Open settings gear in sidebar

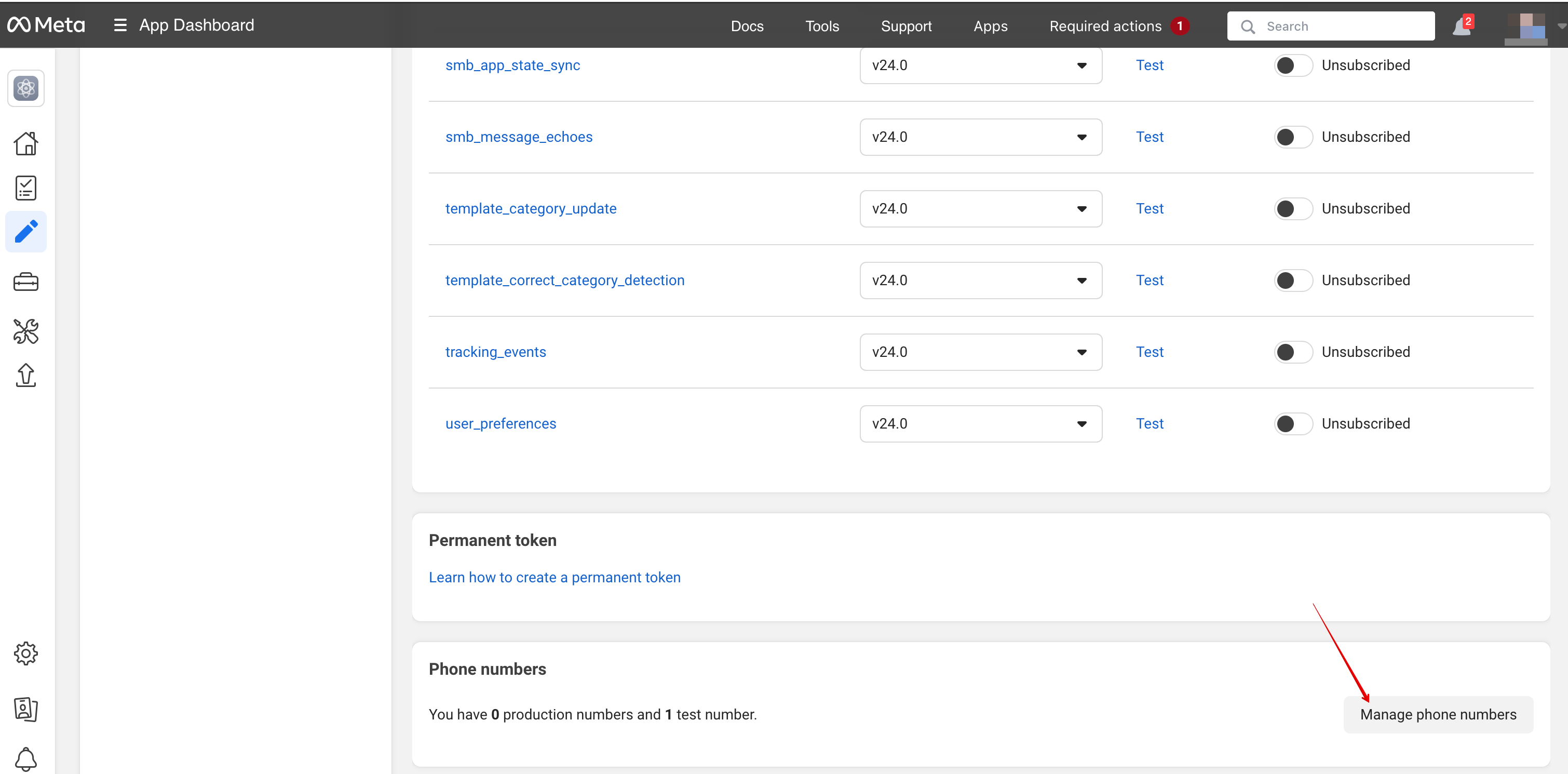[25, 653]
